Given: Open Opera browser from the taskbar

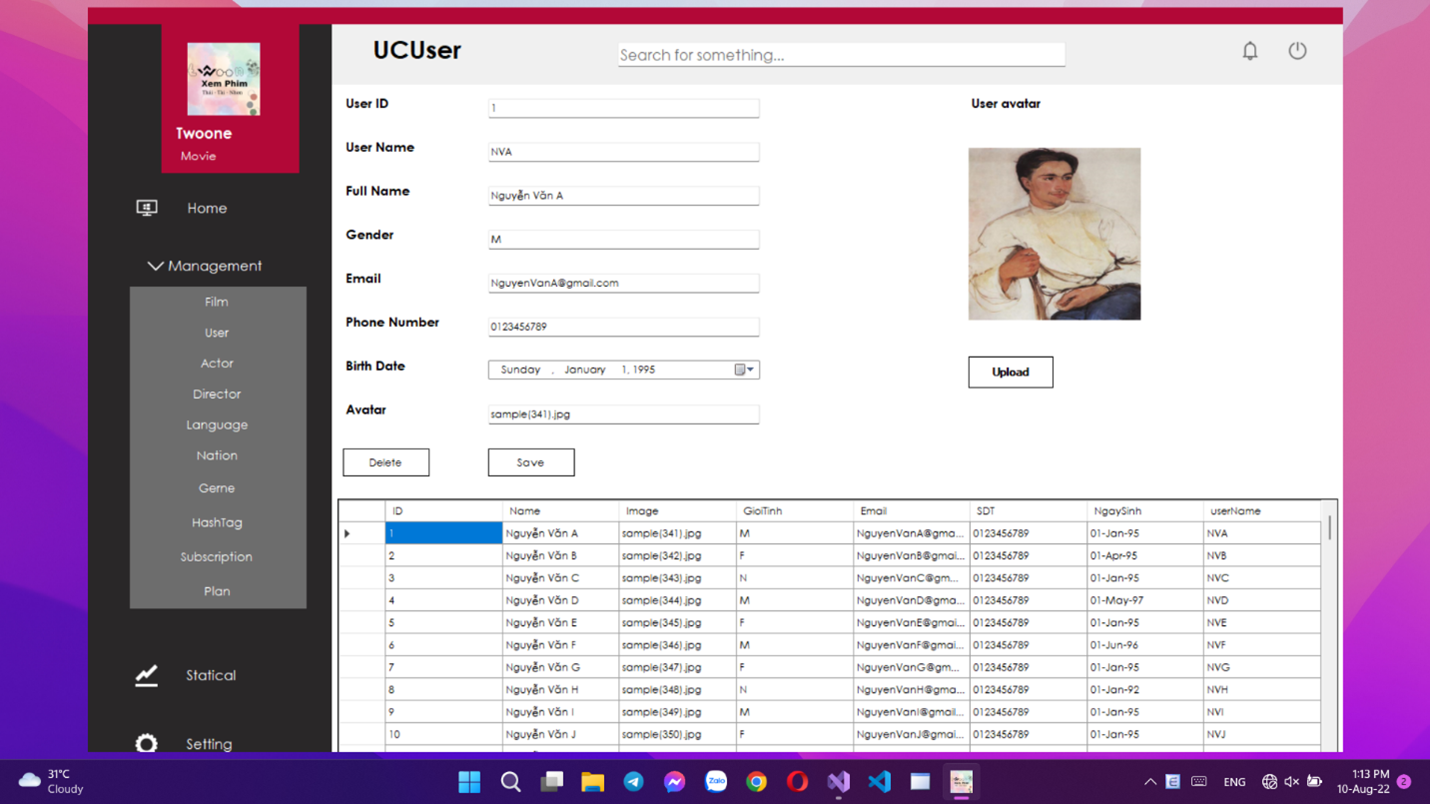Looking at the screenshot, I should 797,782.
